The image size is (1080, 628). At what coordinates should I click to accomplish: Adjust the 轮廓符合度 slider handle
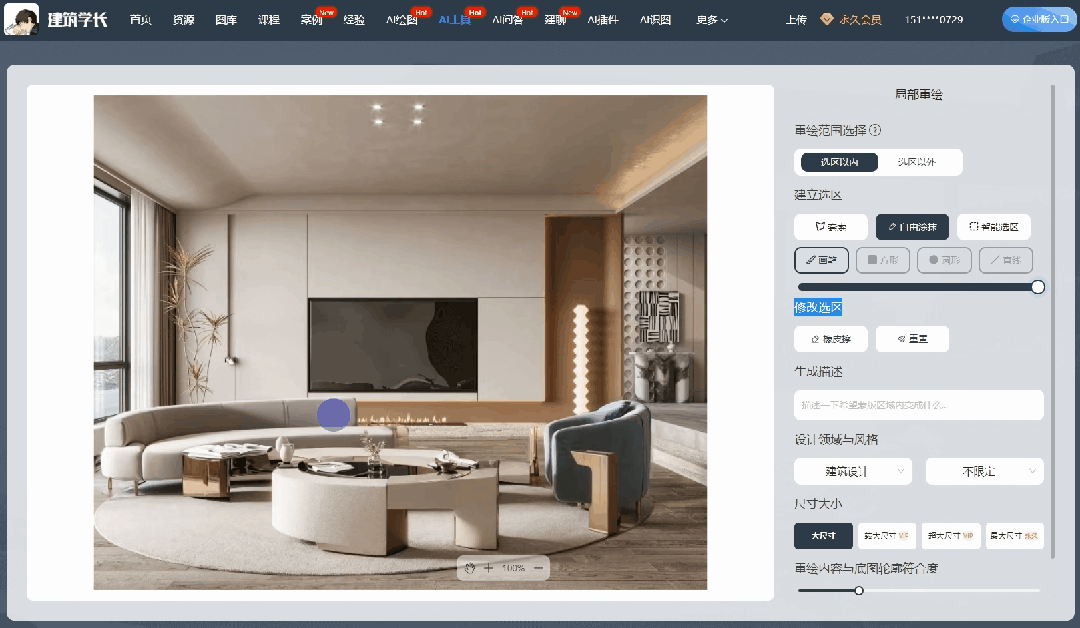tap(859, 590)
